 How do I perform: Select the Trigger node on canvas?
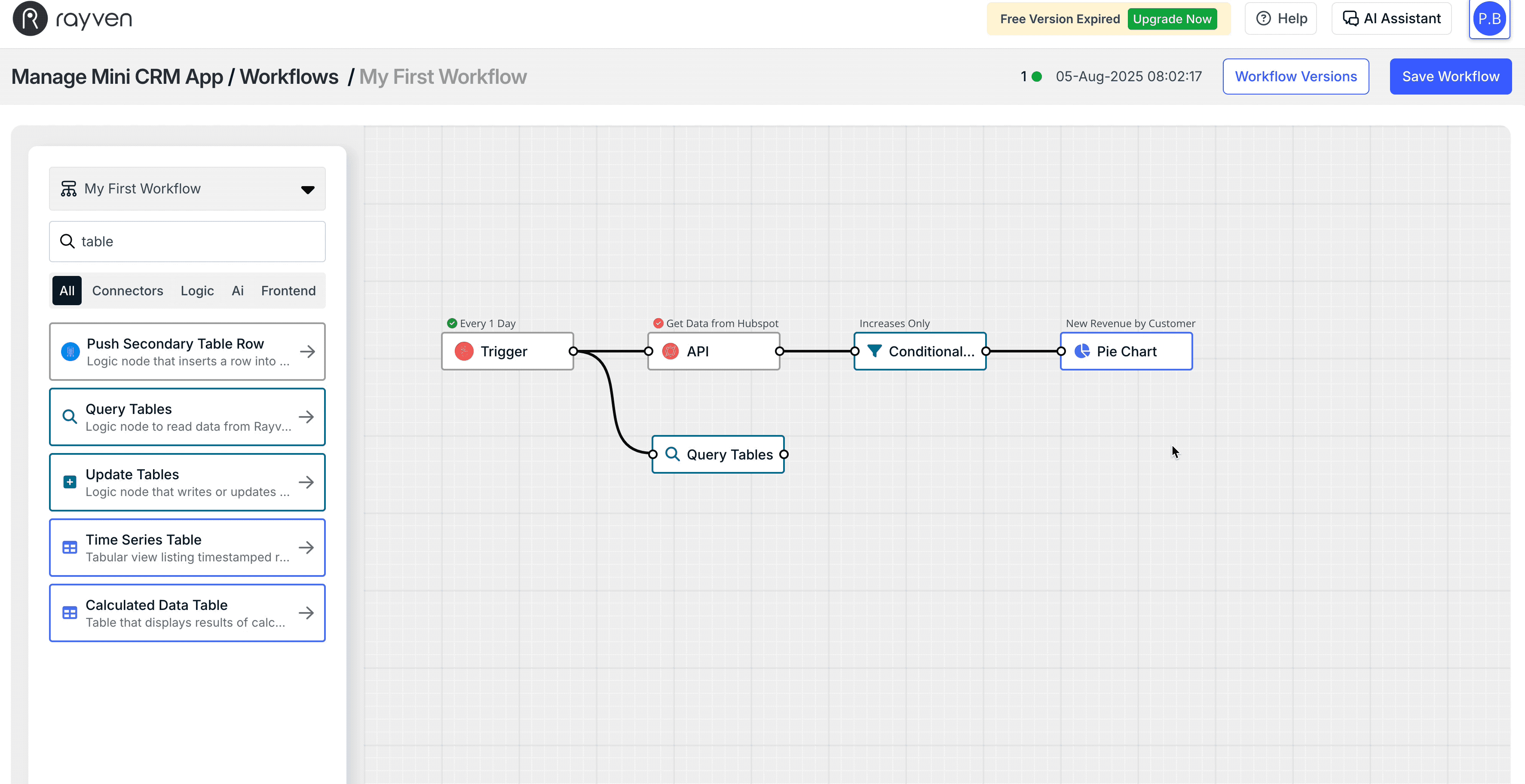coord(507,351)
